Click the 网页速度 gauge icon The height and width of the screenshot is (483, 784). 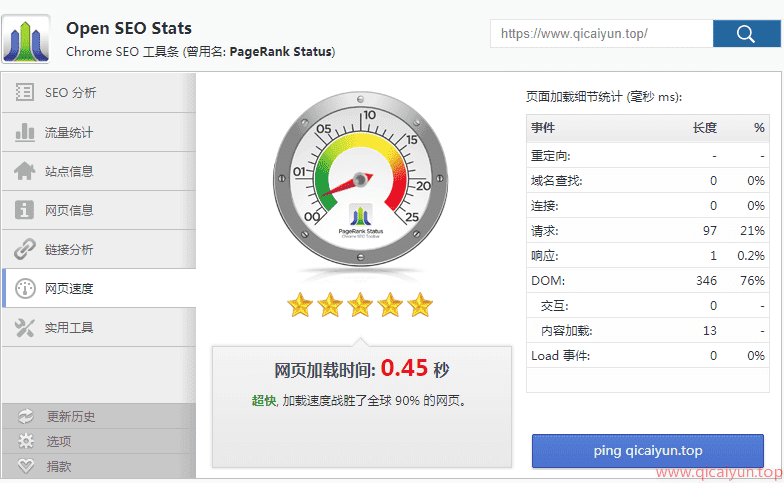coord(25,288)
